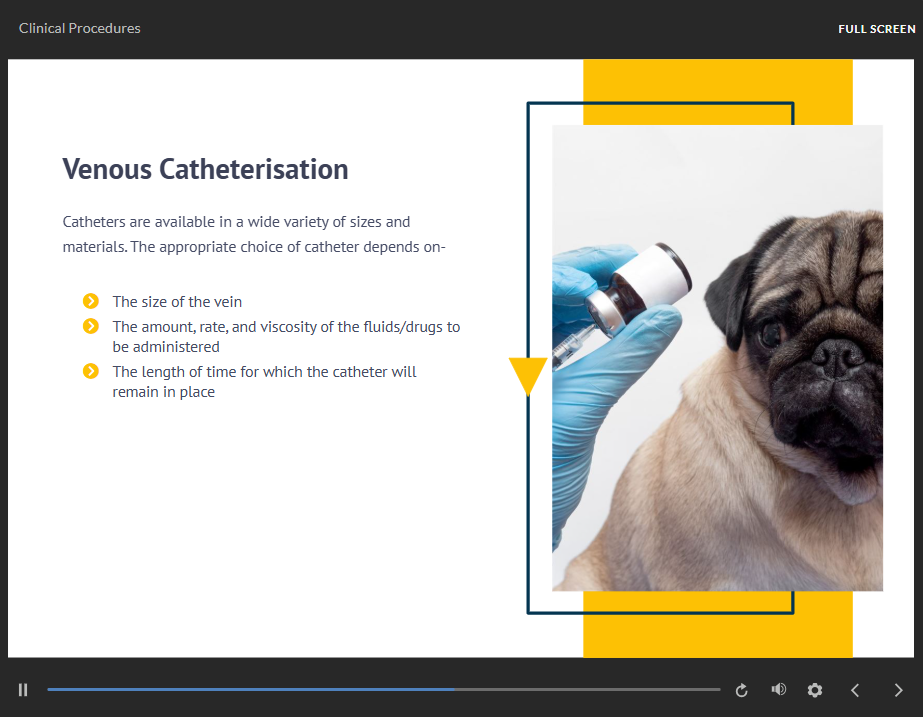923x717 pixels.
Task: Click bullet icon beside 'The amount, rate, and viscosity'
Action: point(91,326)
